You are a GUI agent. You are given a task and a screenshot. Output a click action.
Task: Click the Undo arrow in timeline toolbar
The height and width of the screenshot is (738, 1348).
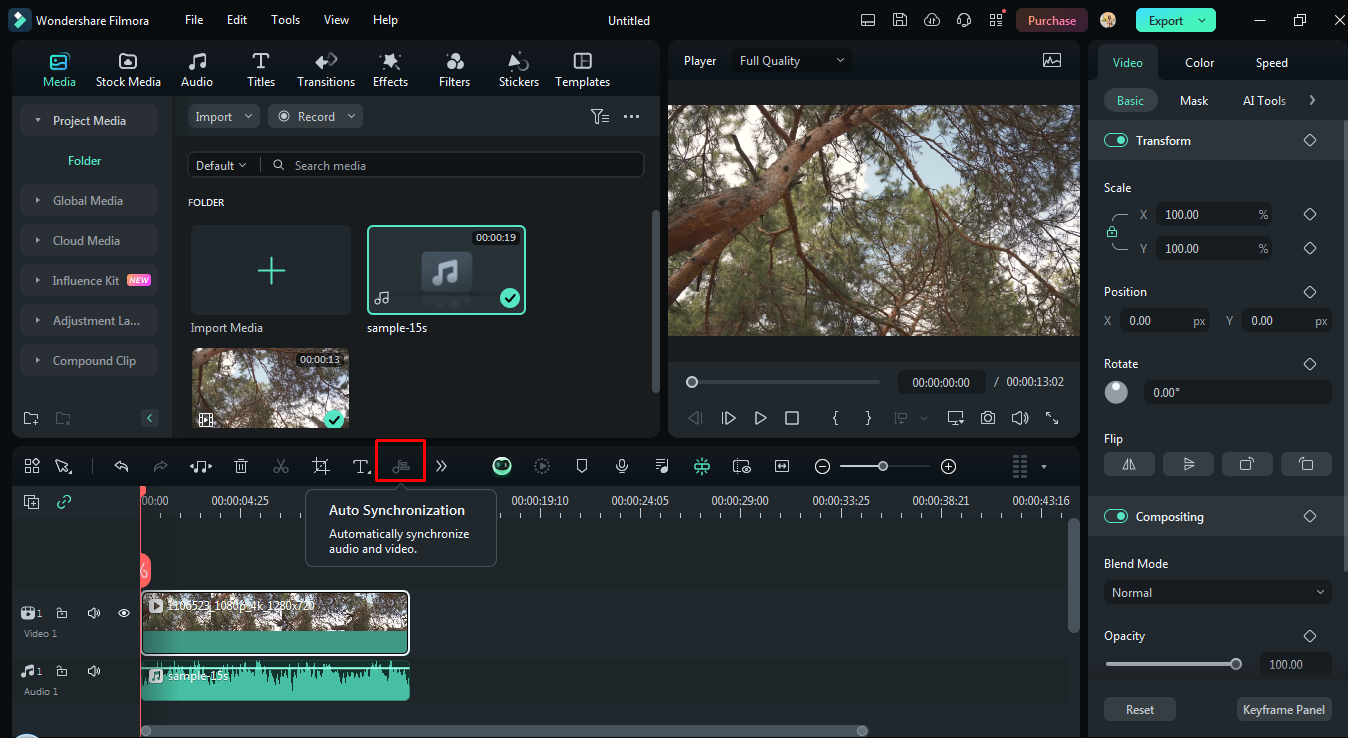pyautogui.click(x=121, y=466)
